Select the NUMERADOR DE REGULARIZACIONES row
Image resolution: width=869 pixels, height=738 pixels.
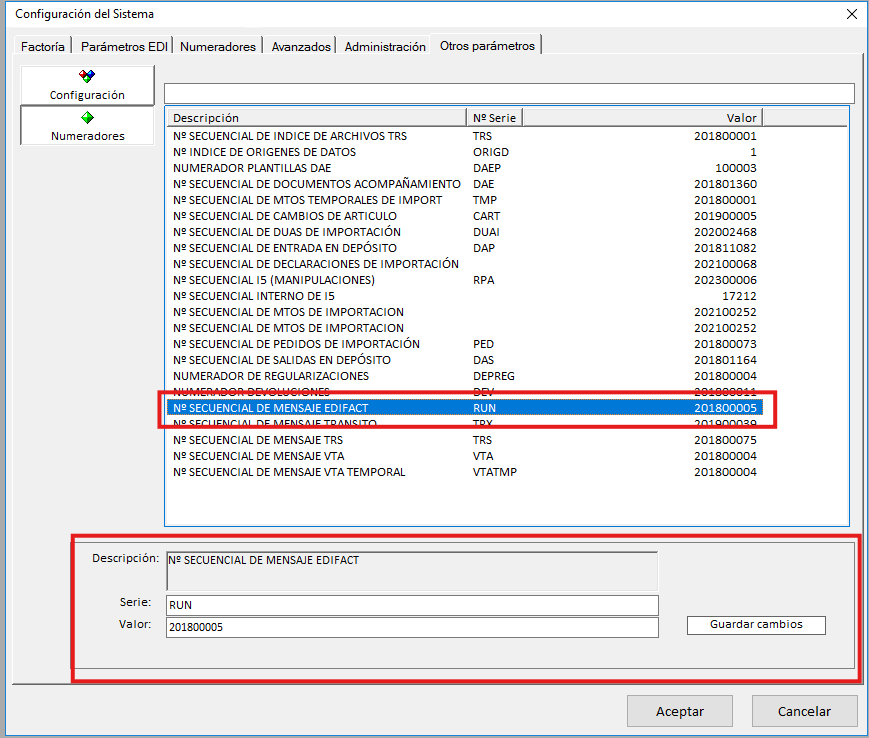(x=270, y=376)
